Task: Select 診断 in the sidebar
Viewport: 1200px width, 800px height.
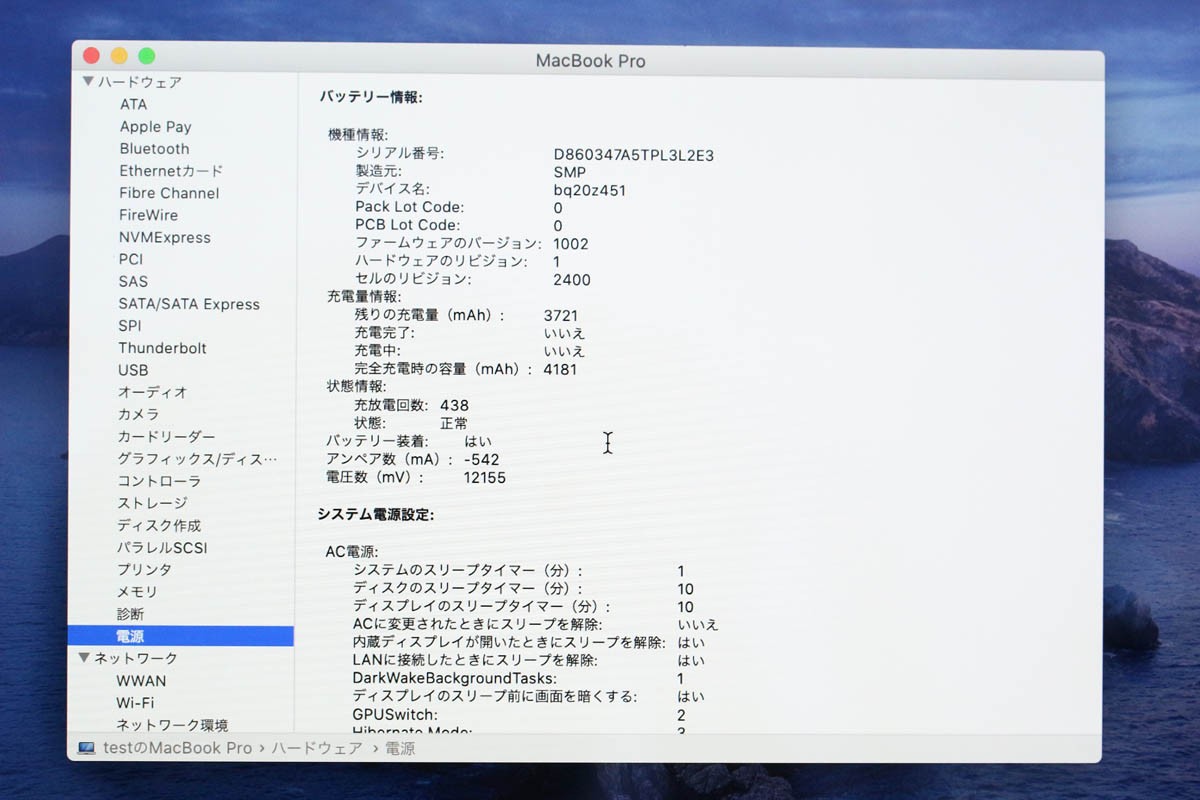Action: click(x=130, y=614)
